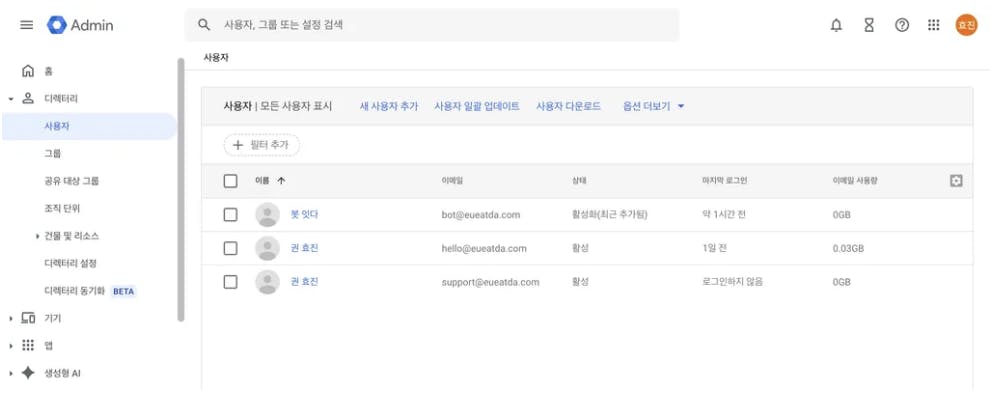Expand the 앱 section arrow
The image size is (990, 402).
[x=11, y=346]
